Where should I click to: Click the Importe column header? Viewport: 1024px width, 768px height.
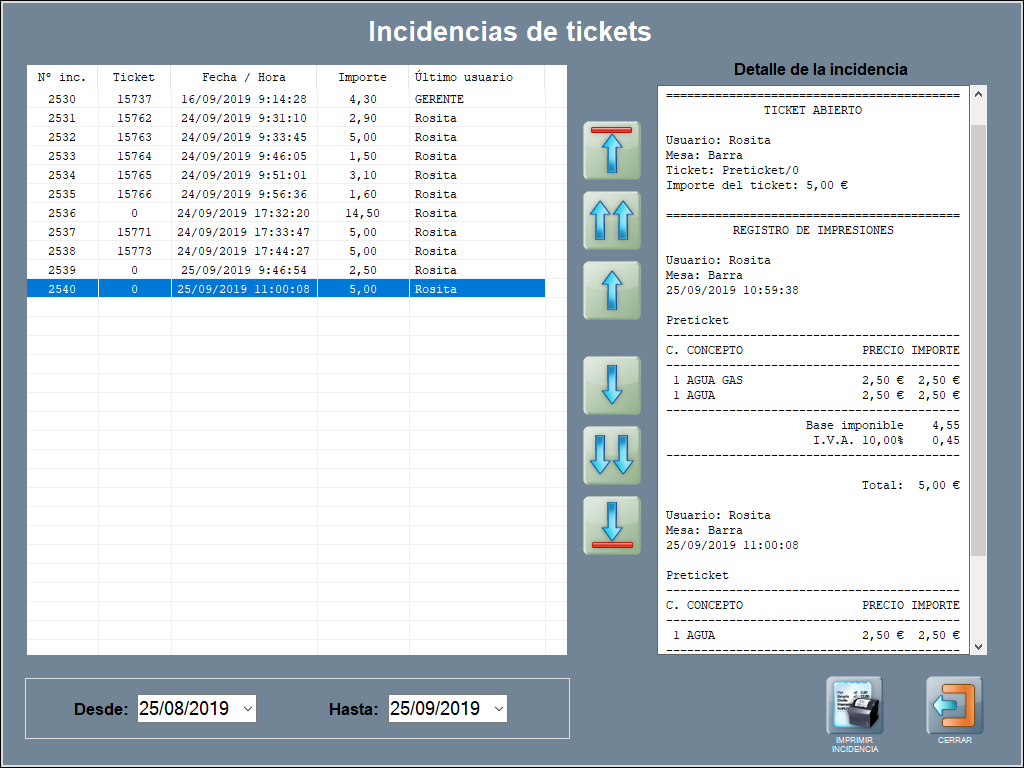pos(362,77)
